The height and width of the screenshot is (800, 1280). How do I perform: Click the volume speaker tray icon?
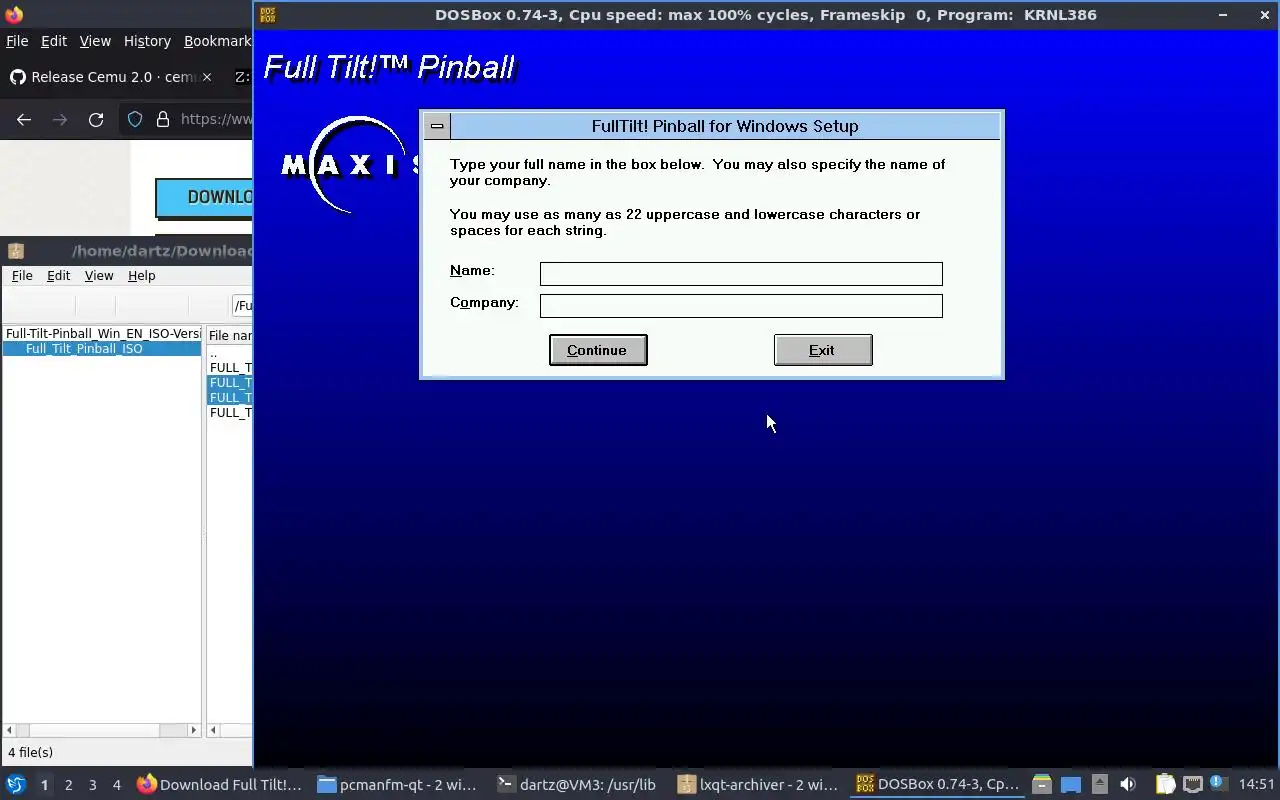click(1128, 785)
